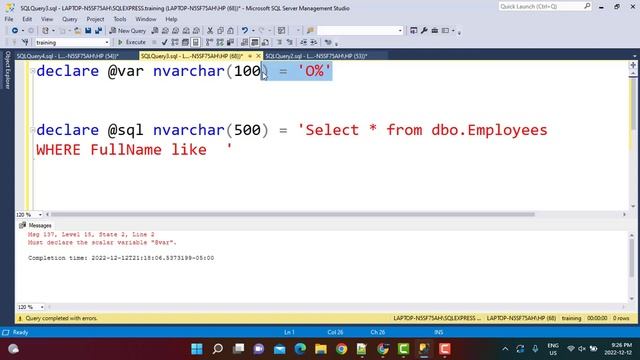
Task: Toggle Include Live Query Statistics
Action: click(x=220, y=42)
